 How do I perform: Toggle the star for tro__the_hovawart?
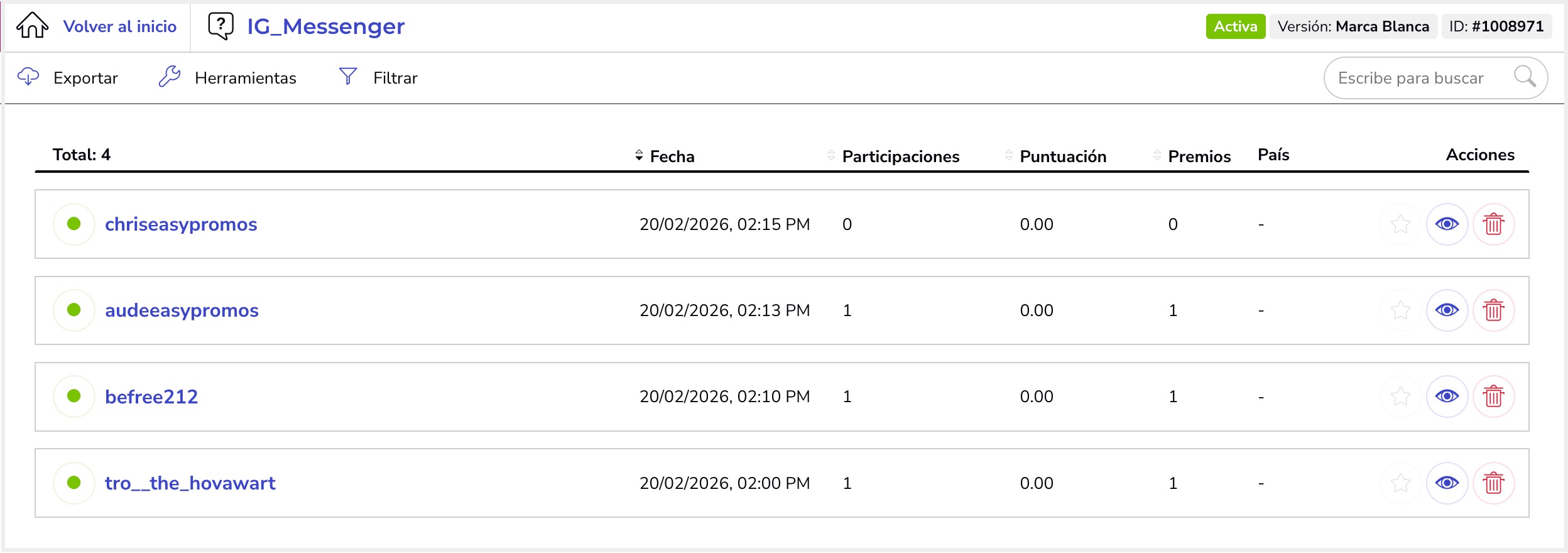[1400, 483]
